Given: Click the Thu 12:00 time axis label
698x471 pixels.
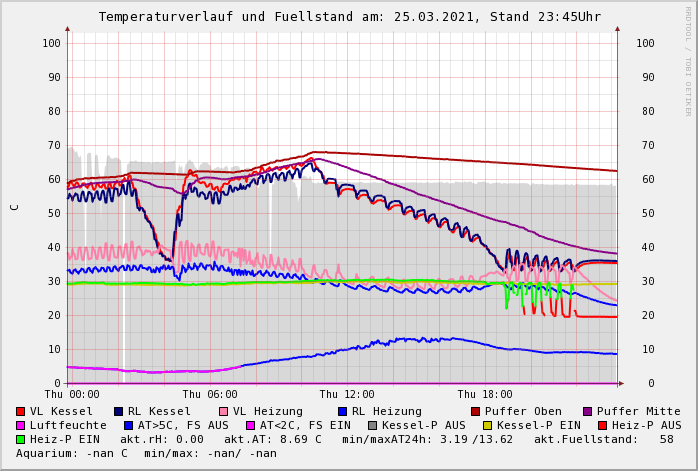Looking at the screenshot, I should click(347, 394).
